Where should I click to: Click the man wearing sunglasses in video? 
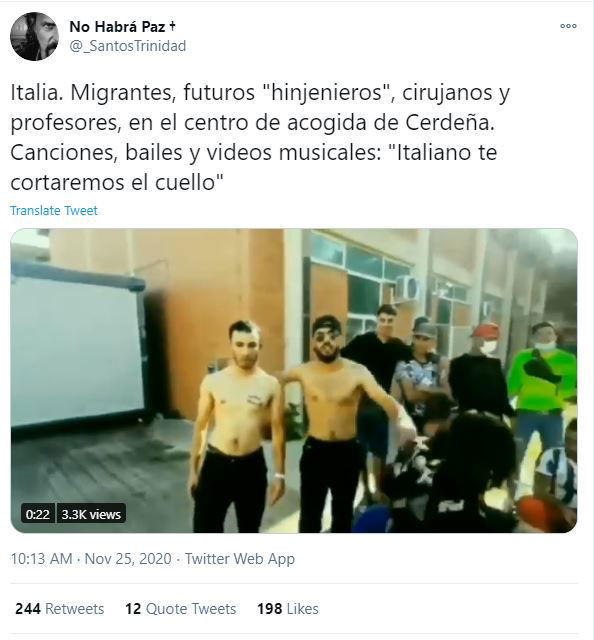pyautogui.click(x=331, y=420)
